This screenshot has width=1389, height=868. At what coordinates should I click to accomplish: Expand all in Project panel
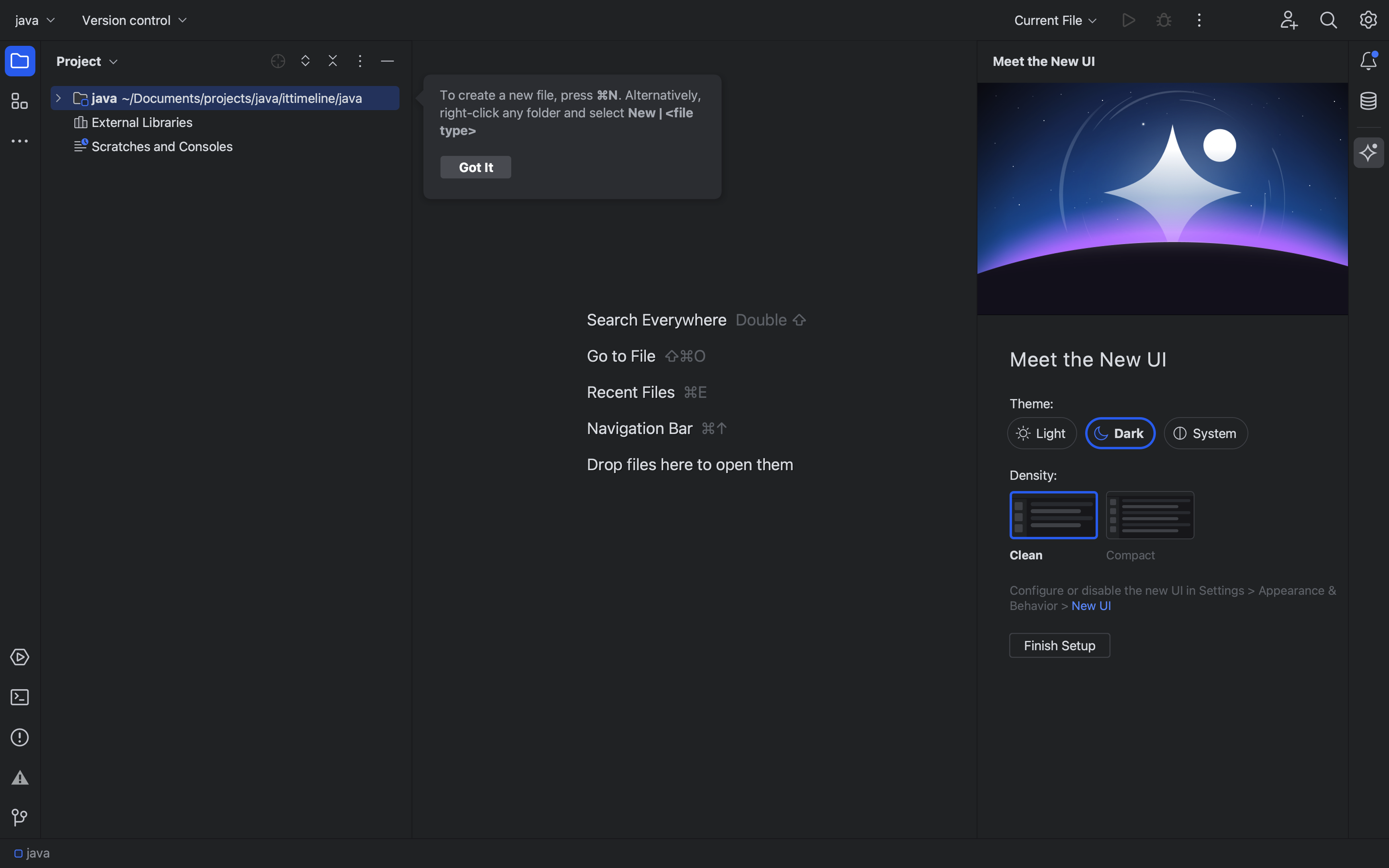pos(305,61)
